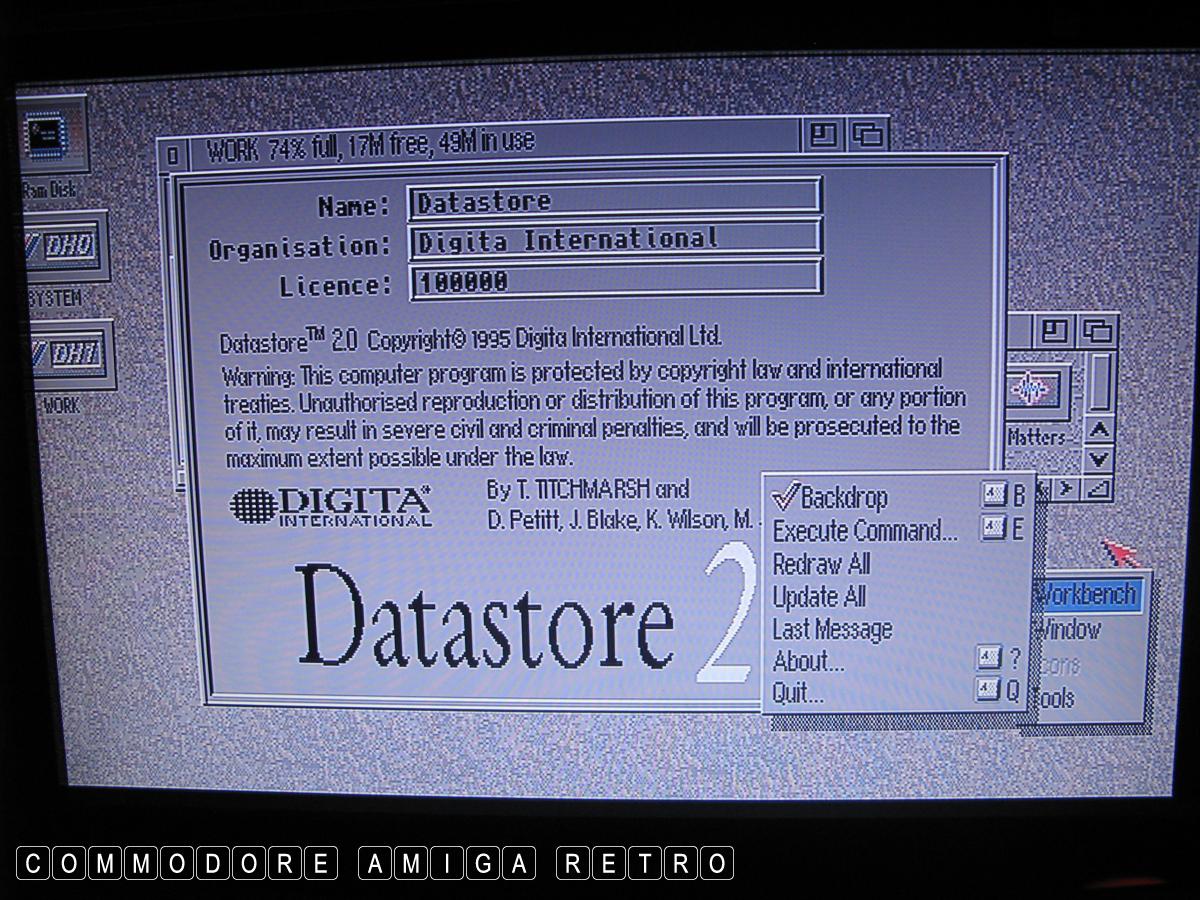1200x900 pixels.
Task: Select Update All menu entry
Action: tap(819, 597)
